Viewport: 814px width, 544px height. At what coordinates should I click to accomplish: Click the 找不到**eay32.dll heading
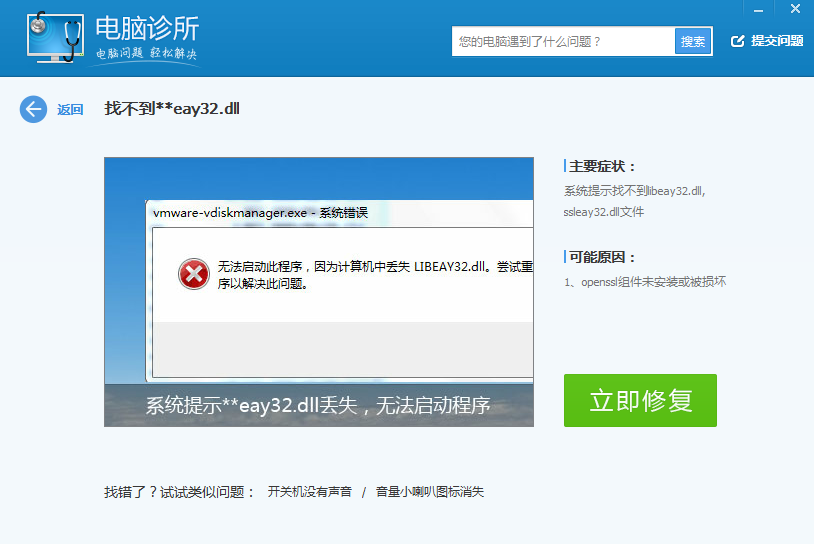[x=172, y=109]
